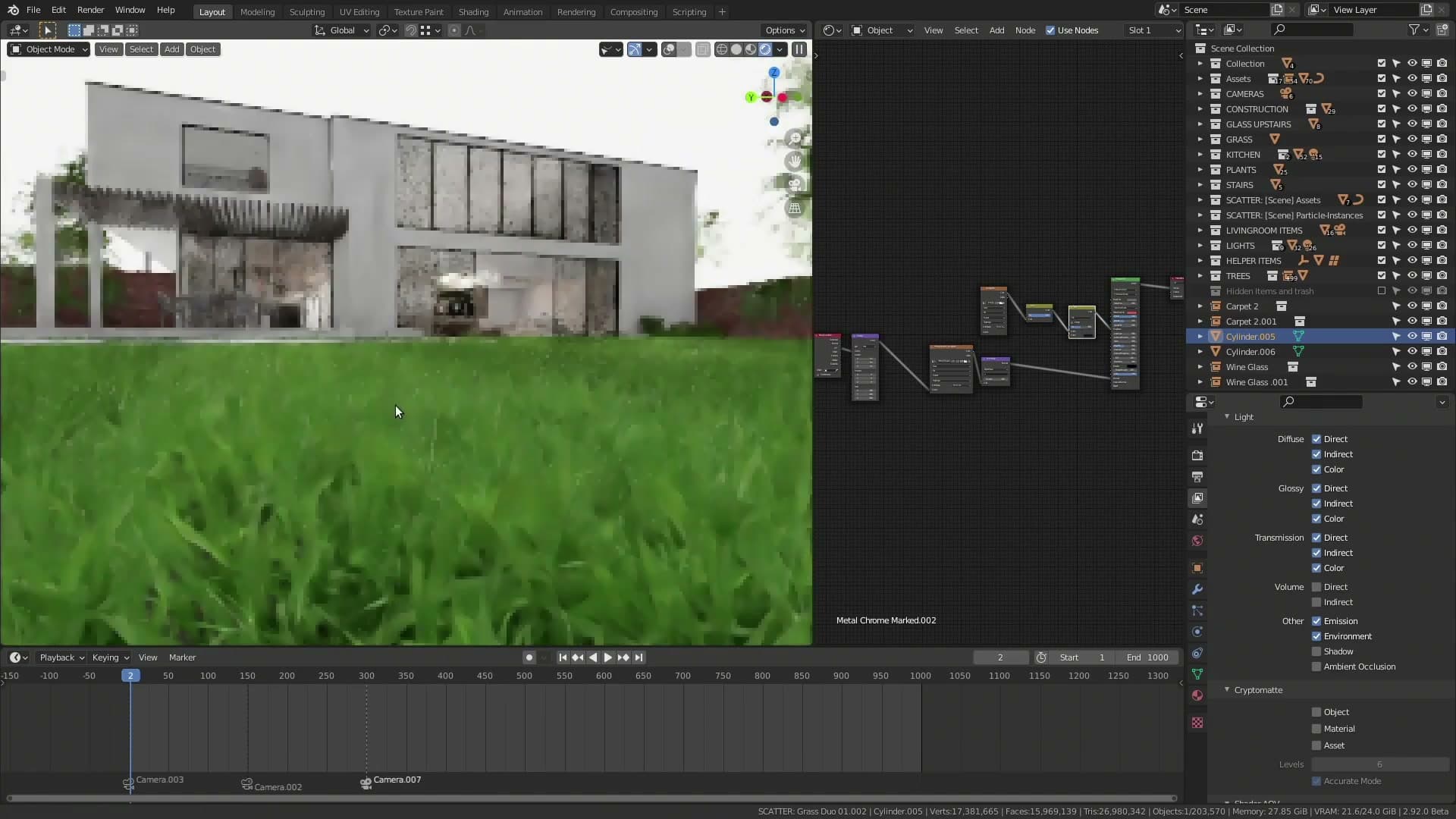The width and height of the screenshot is (1456, 819).
Task: Open the Texture properties tab
Action: pyautogui.click(x=1197, y=723)
